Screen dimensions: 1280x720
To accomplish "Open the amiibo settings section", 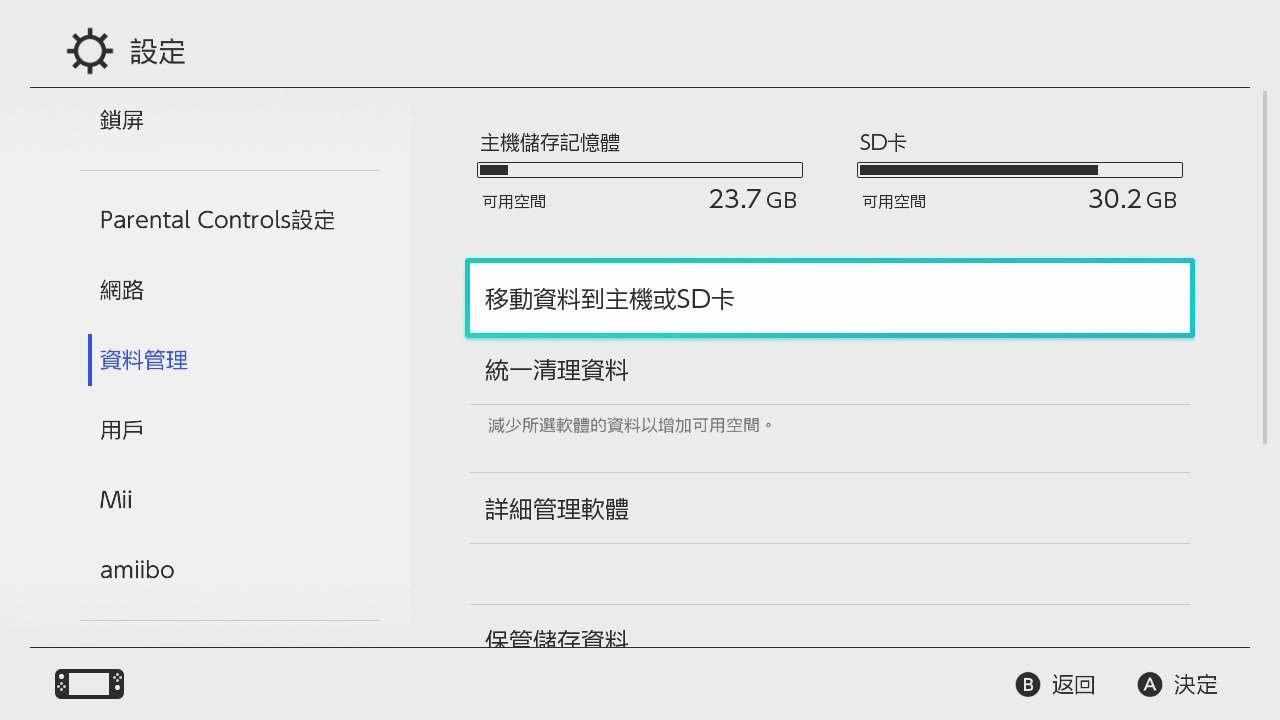I will (x=137, y=569).
